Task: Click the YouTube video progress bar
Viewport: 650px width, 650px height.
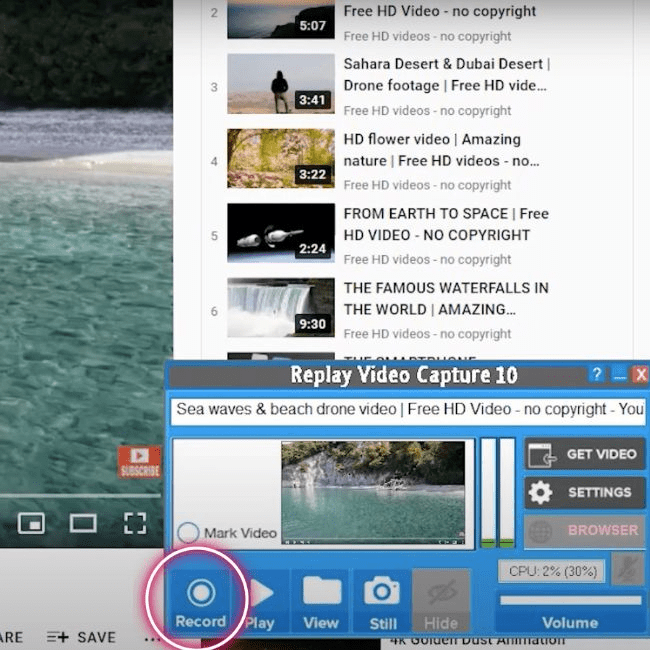Action: point(80,495)
